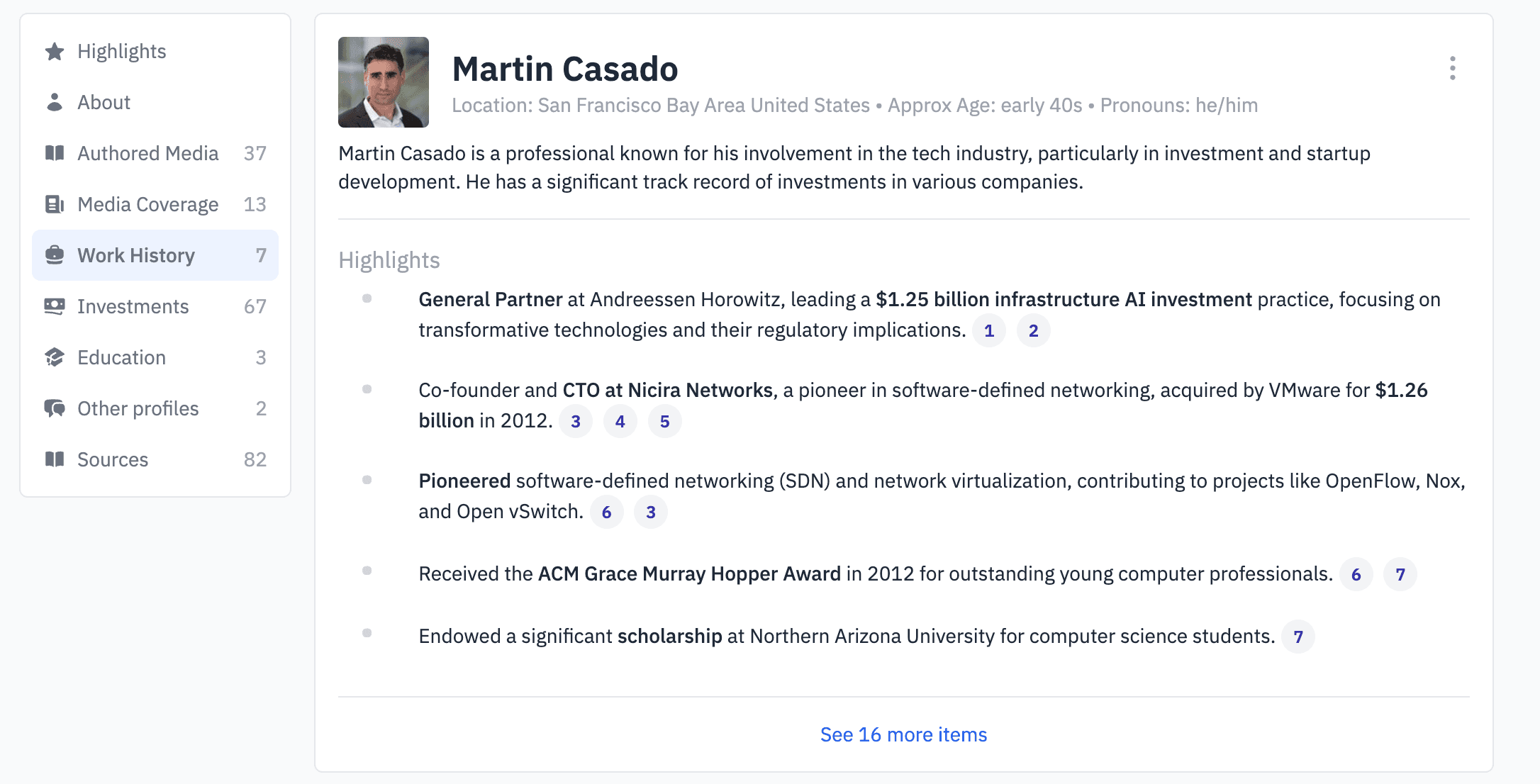Screen dimensions: 1540x784
Task: Click the Investments money icon
Action: 55,306
